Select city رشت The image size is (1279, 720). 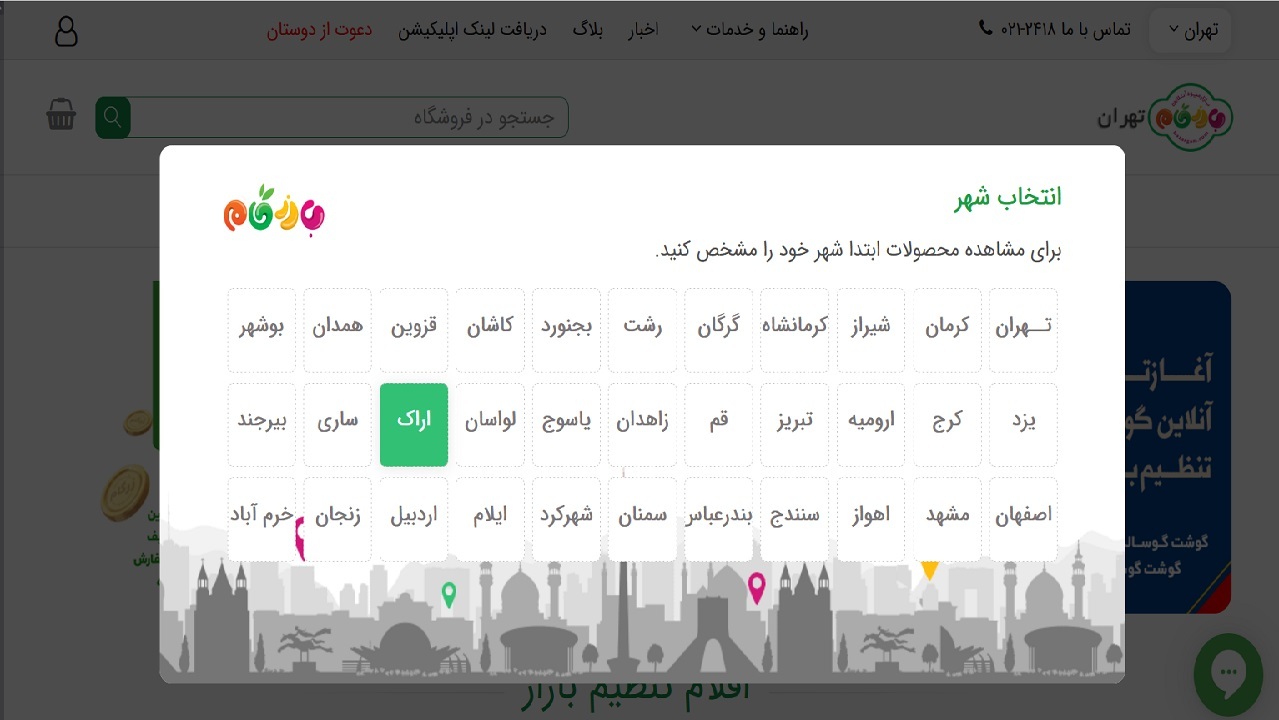642,330
